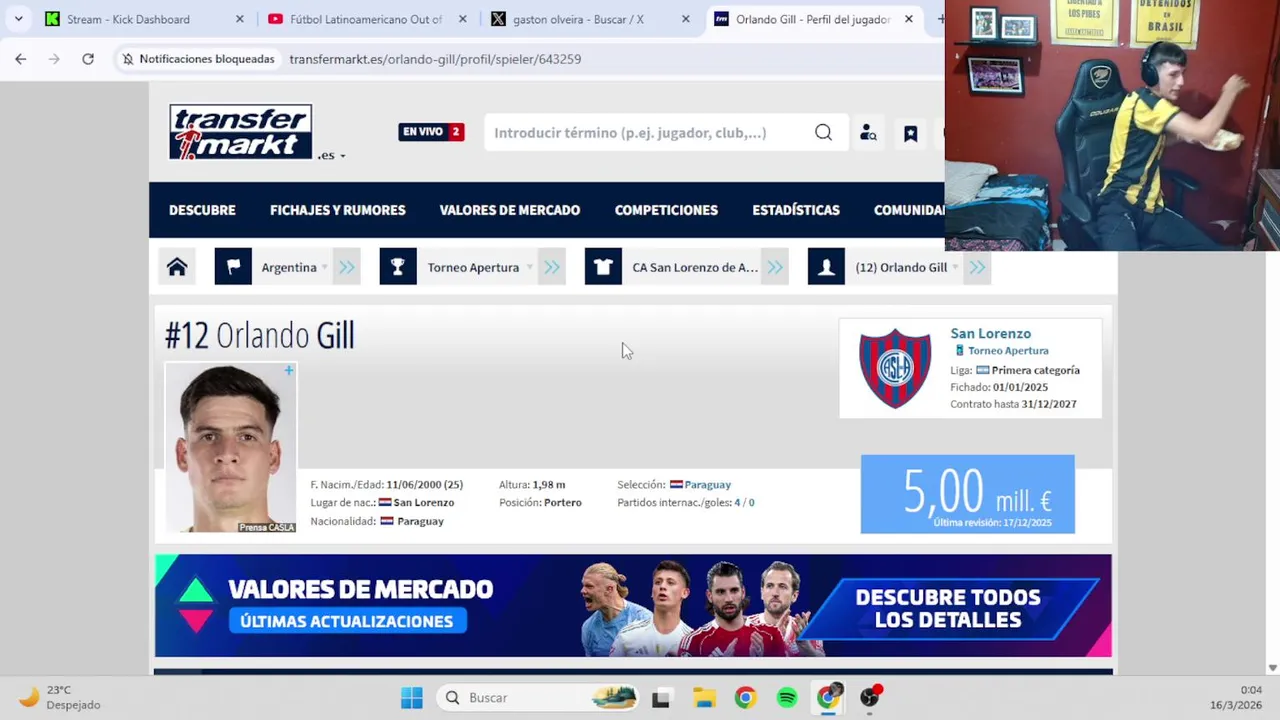
Task: Click the browser forward arrow
Action: 54,59
